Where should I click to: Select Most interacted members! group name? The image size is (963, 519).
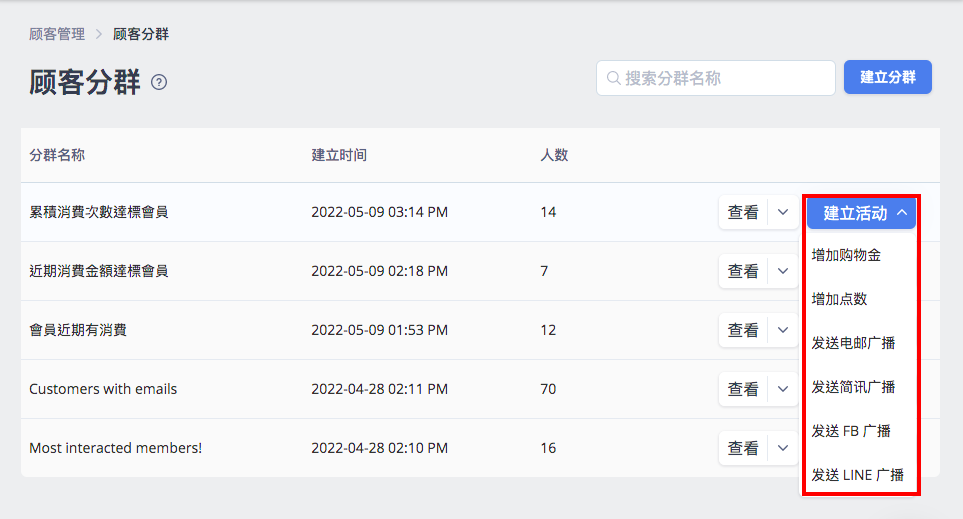point(115,448)
